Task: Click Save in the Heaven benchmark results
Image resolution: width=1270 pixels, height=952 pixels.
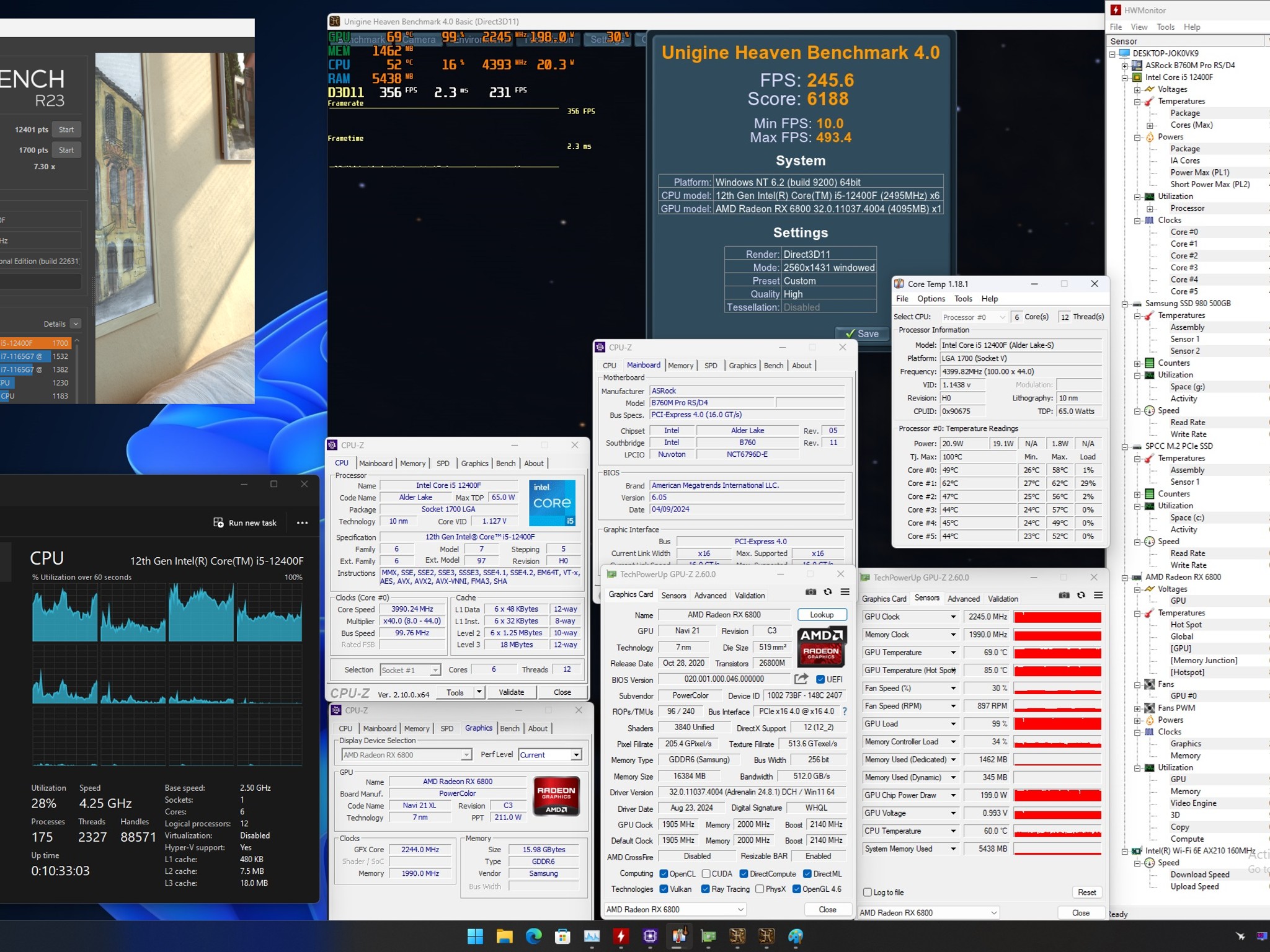Action: pos(862,333)
